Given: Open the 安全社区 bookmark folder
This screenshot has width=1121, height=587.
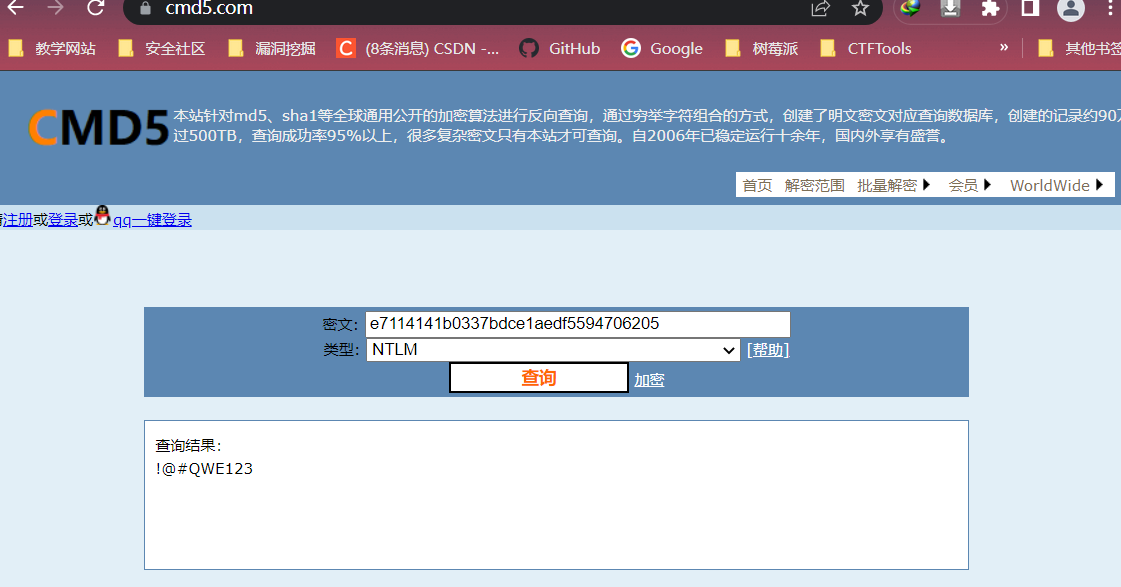Looking at the screenshot, I should point(162,49).
